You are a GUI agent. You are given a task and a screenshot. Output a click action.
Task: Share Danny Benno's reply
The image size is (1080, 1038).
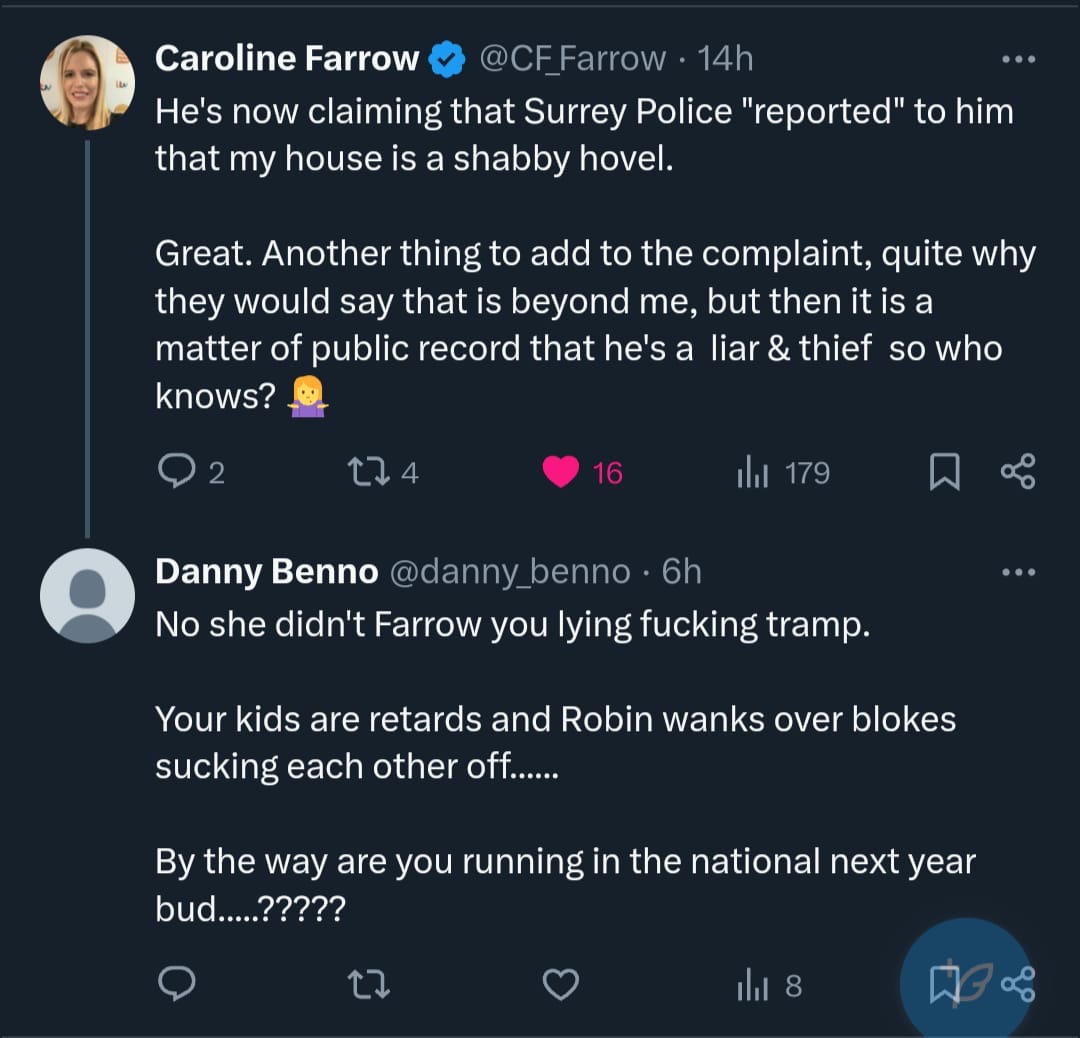1018,986
